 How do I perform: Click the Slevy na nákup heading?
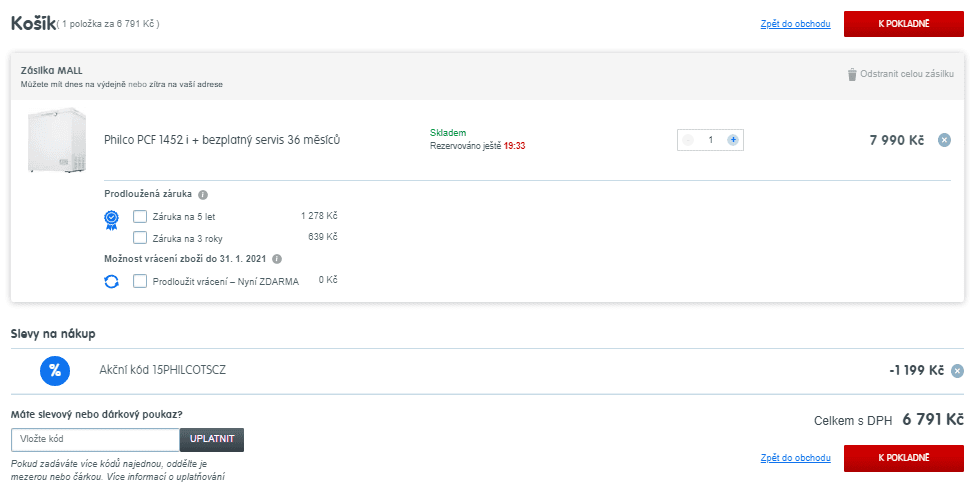point(53,334)
